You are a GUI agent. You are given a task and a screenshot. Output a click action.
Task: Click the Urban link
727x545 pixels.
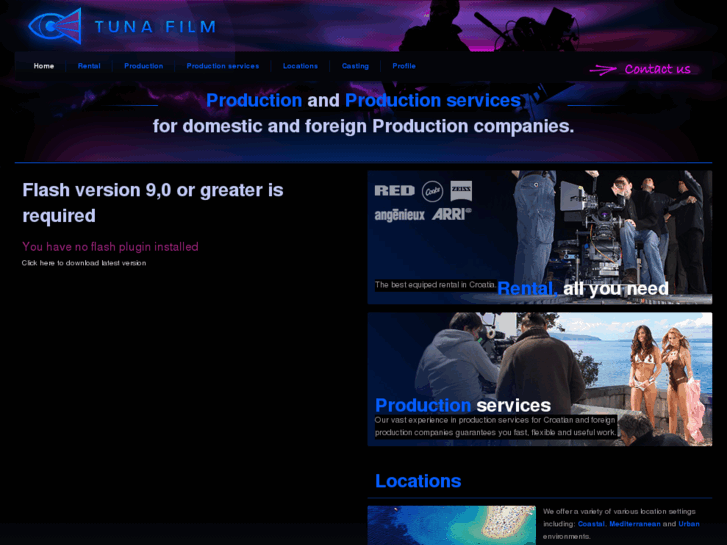(689, 524)
